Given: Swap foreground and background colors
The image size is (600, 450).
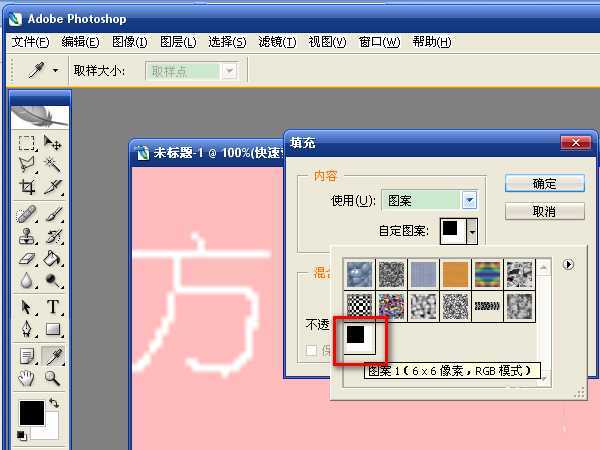Looking at the screenshot, I should click(54, 404).
